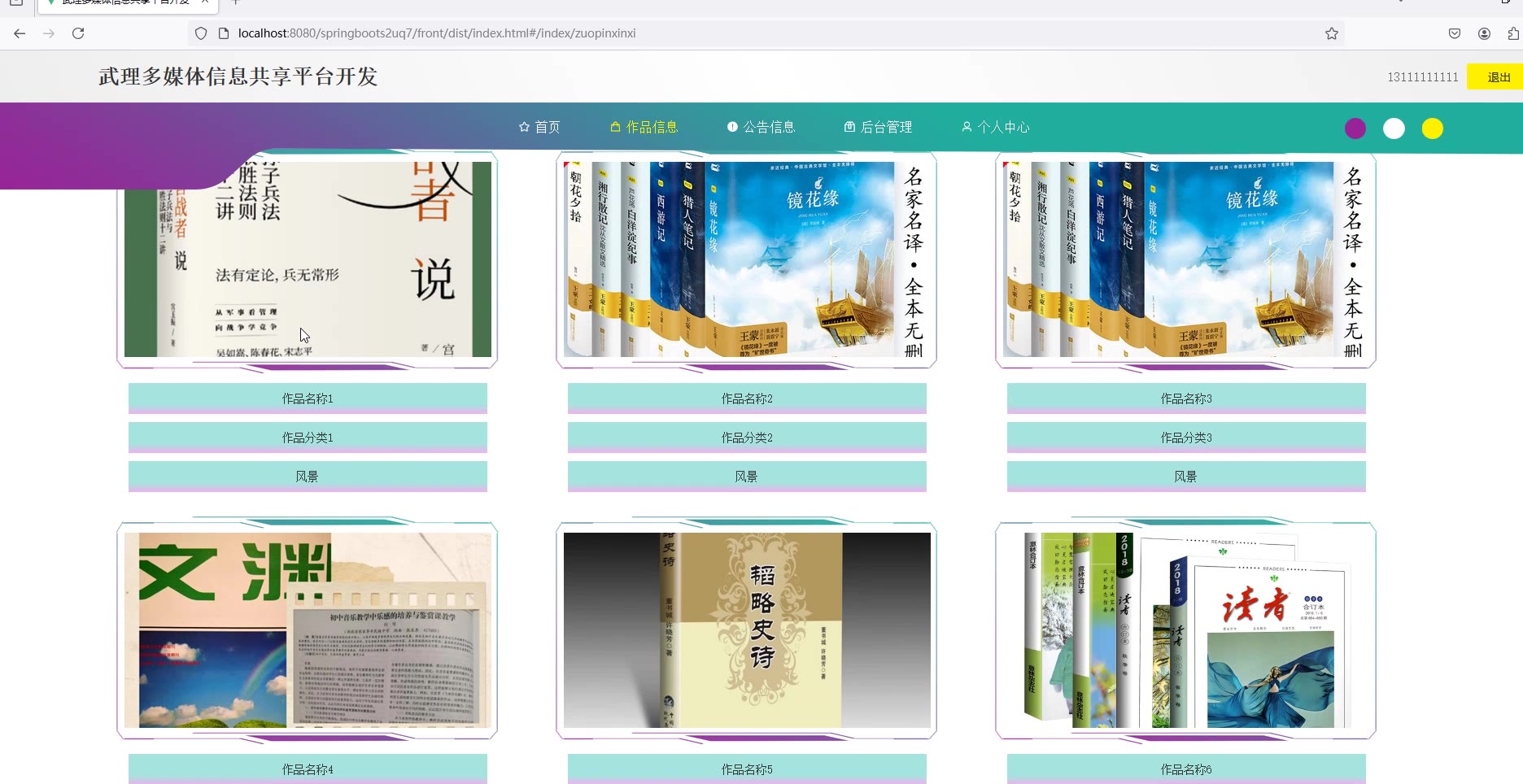Click the browser forward arrow

point(49,33)
